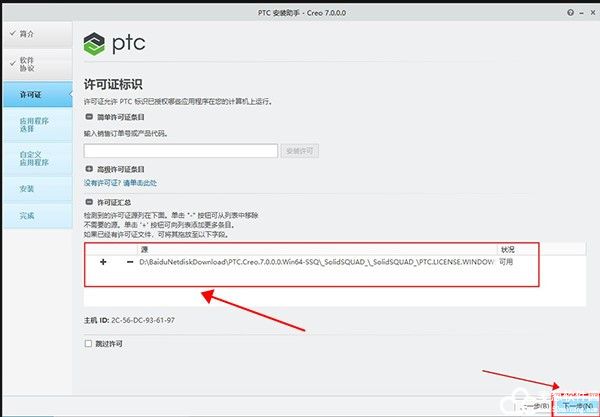
Task: Go to 应用程序选择 step in sidebar
Action: point(38,125)
